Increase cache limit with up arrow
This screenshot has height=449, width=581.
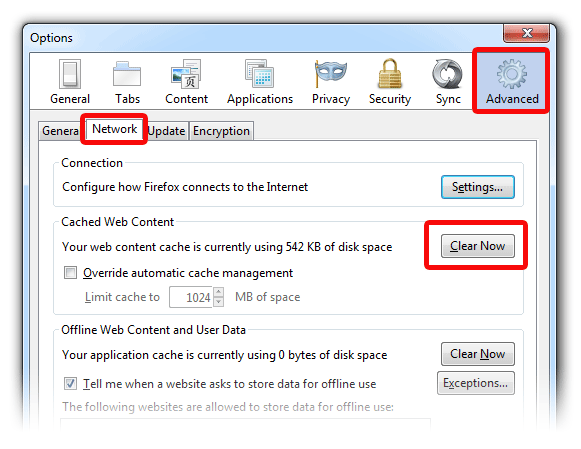click(x=219, y=292)
